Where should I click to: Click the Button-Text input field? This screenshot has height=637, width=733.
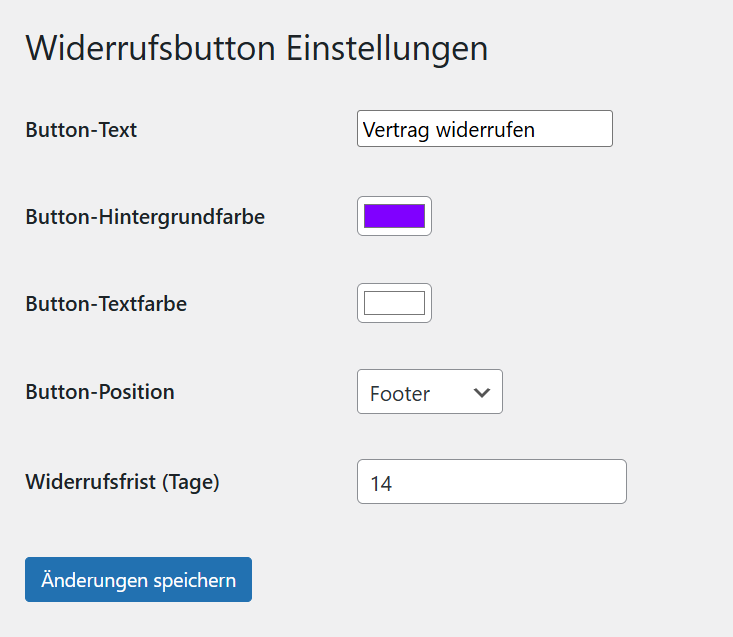point(484,129)
